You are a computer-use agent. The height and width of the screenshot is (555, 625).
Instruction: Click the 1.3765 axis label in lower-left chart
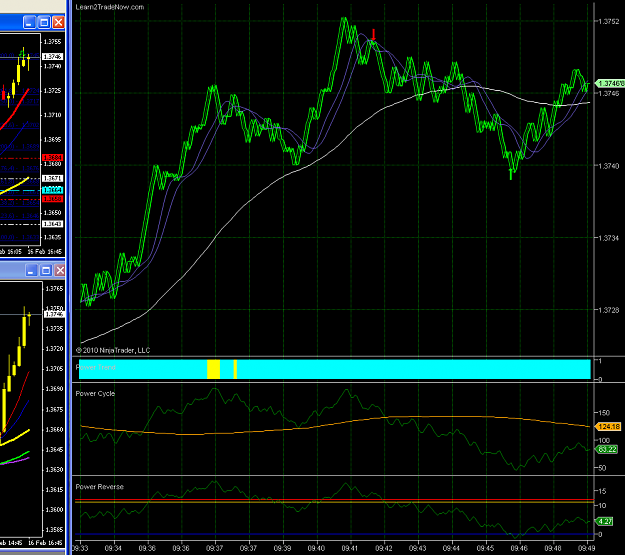[55, 289]
